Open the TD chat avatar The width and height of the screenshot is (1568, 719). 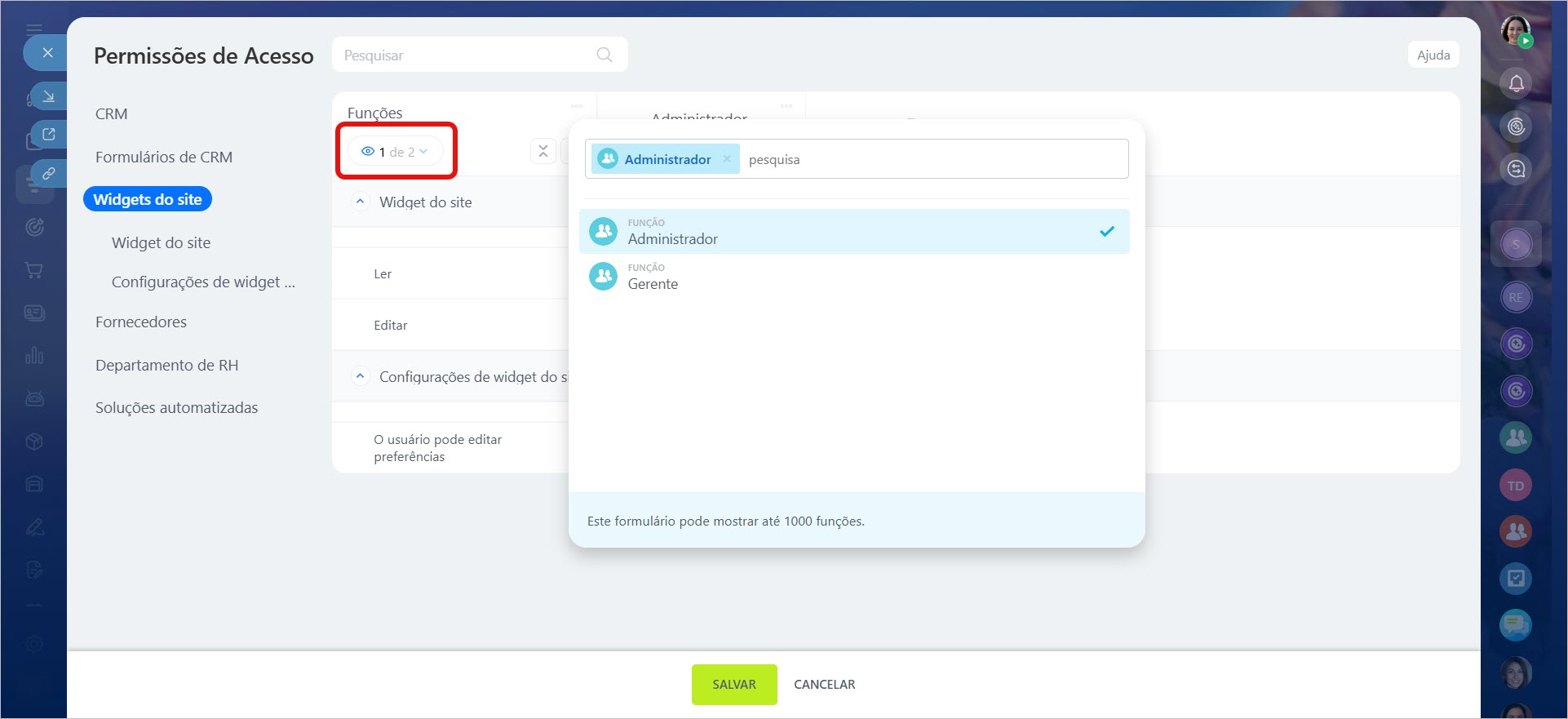pos(1515,486)
